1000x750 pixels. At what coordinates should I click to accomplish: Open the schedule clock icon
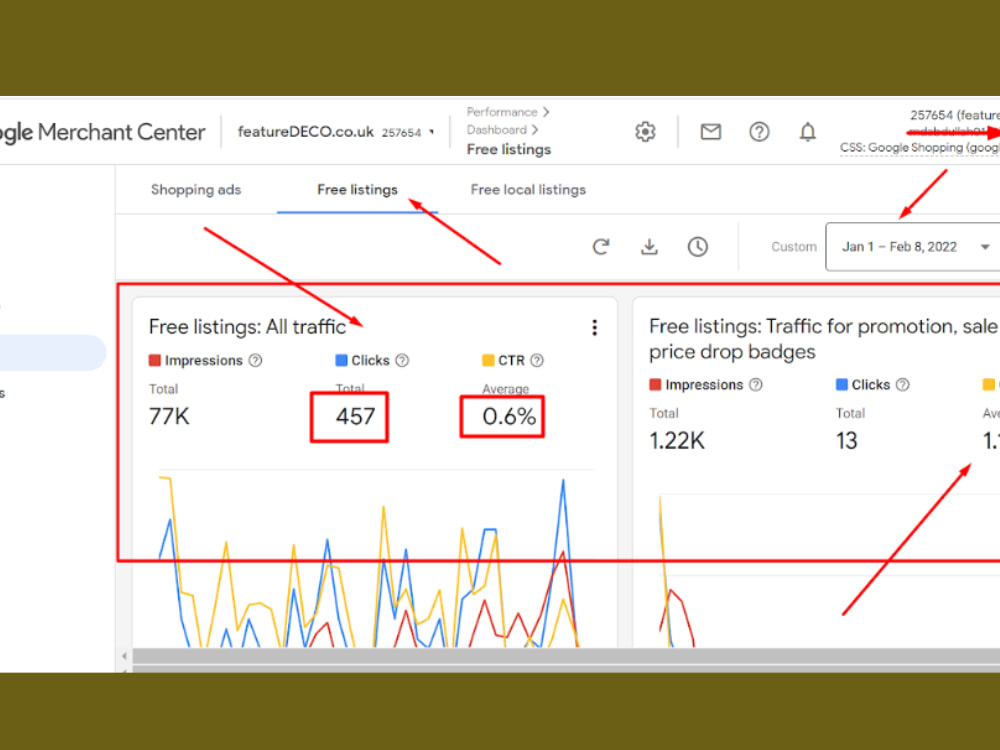point(698,246)
